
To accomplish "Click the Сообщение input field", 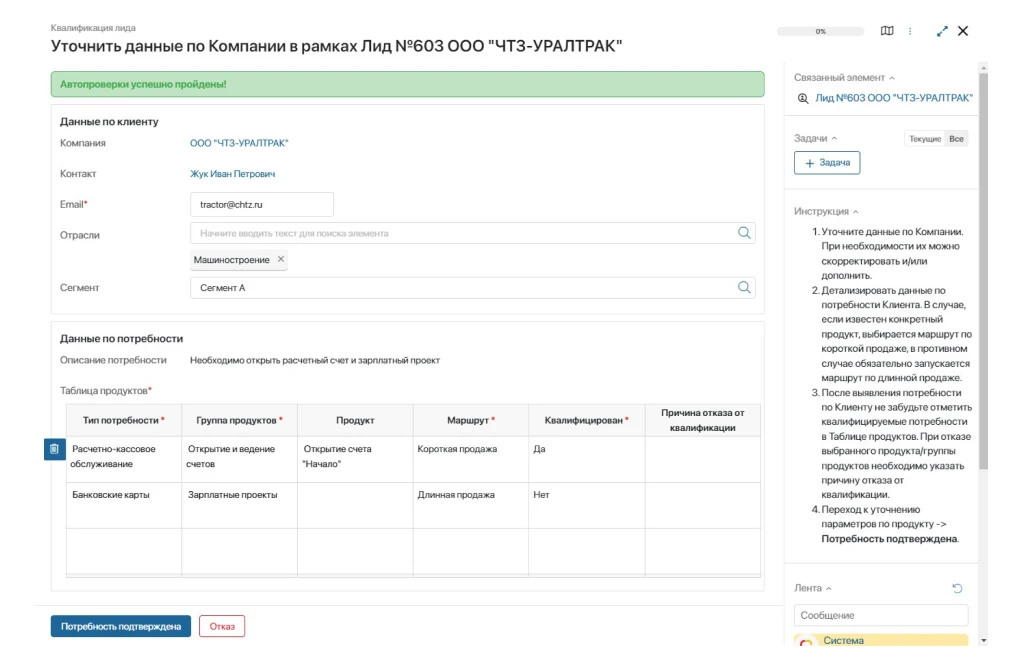I will (880, 615).
